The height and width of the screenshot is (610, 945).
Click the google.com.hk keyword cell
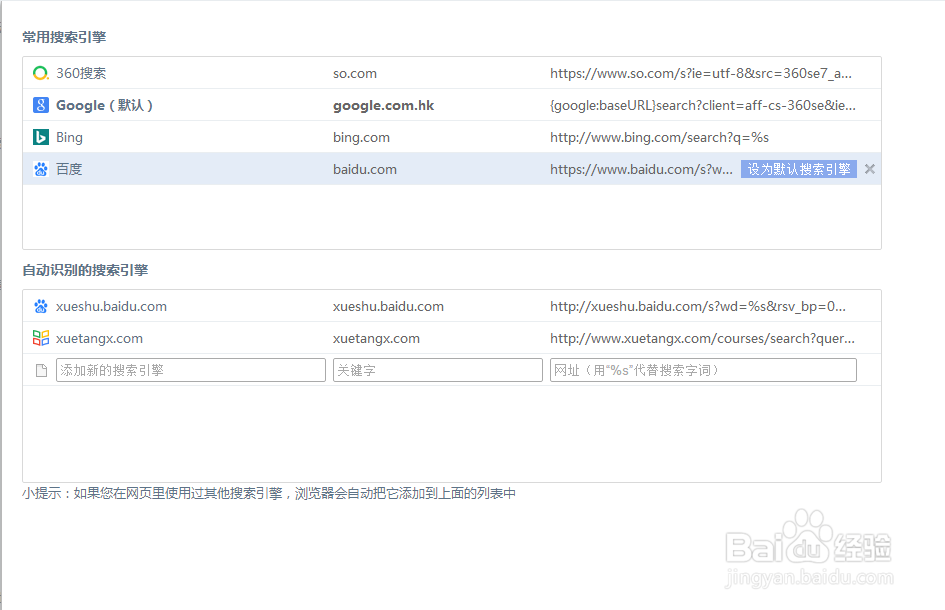[383, 105]
